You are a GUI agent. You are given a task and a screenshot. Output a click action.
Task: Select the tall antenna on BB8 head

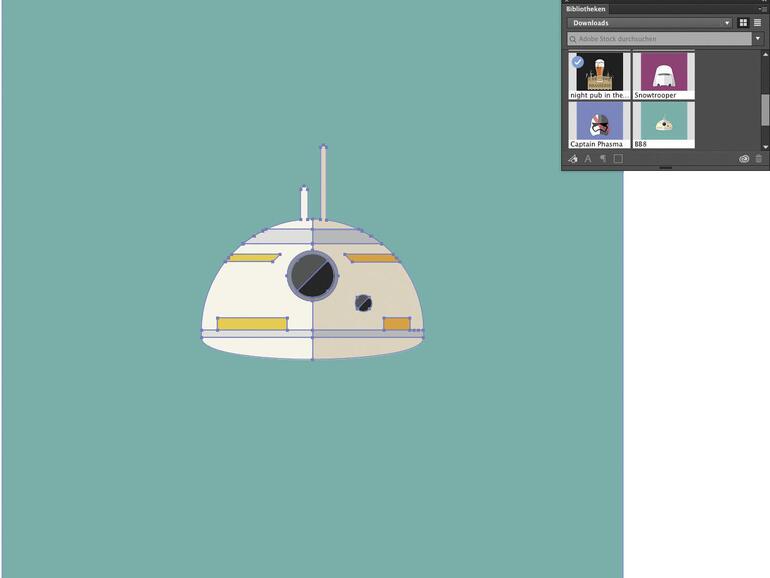point(323,183)
